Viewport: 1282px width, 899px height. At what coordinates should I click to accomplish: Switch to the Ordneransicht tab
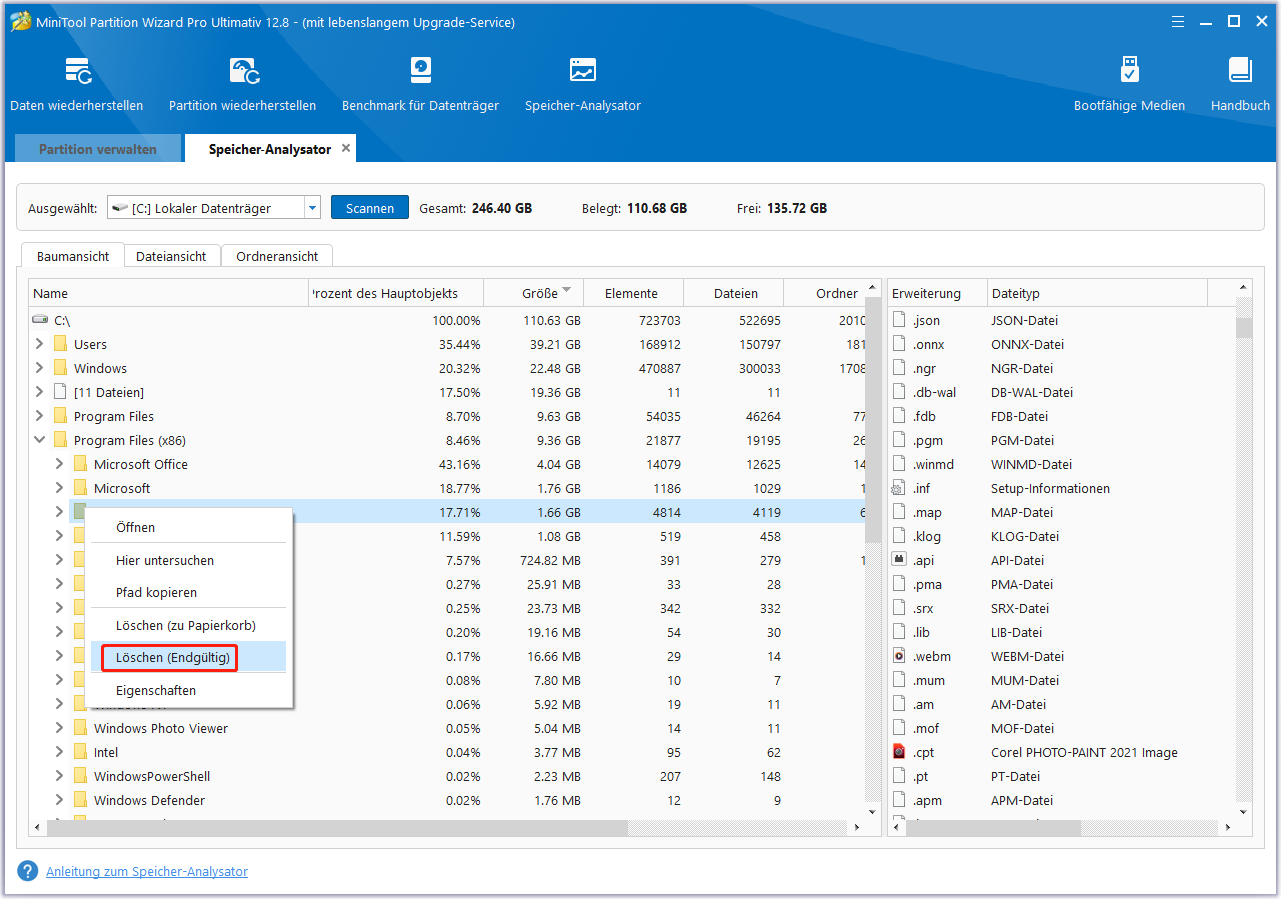(277, 256)
